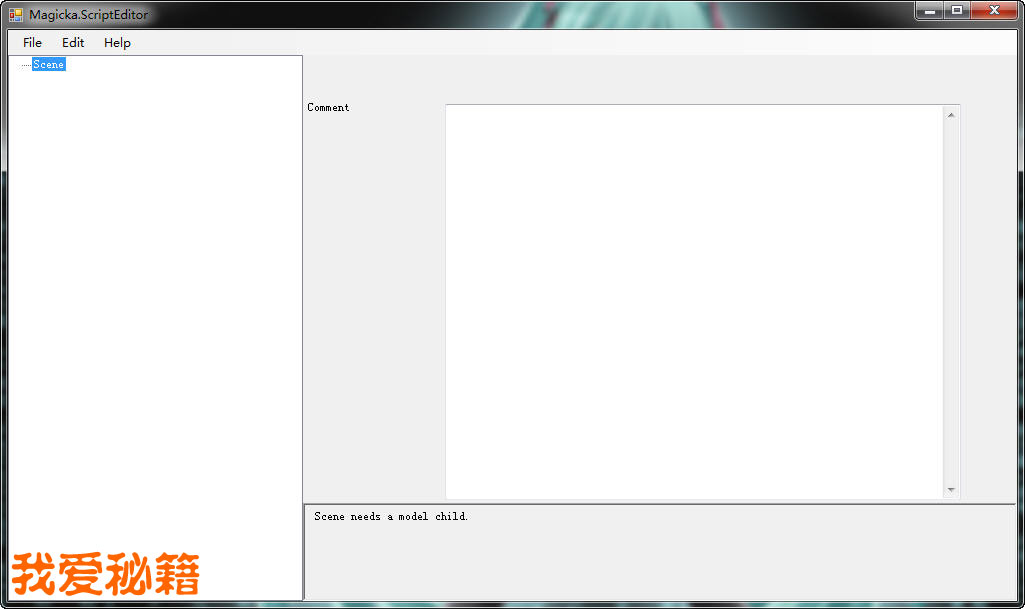Click the Magicka.ScriptEditor title bar icon
The image size is (1025, 609).
point(16,15)
